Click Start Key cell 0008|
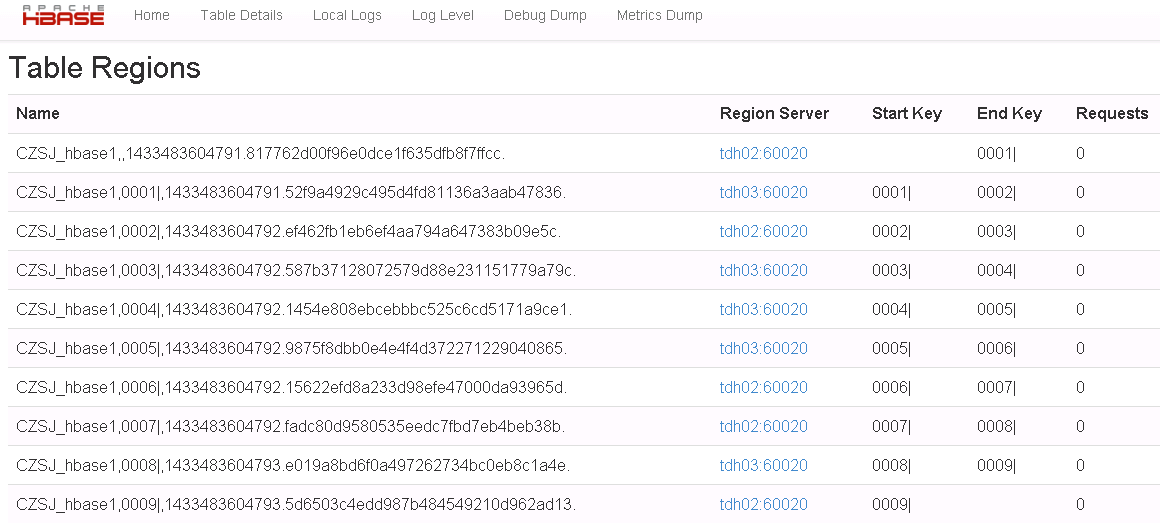This screenshot has width=1160, height=531. [x=891, y=465]
